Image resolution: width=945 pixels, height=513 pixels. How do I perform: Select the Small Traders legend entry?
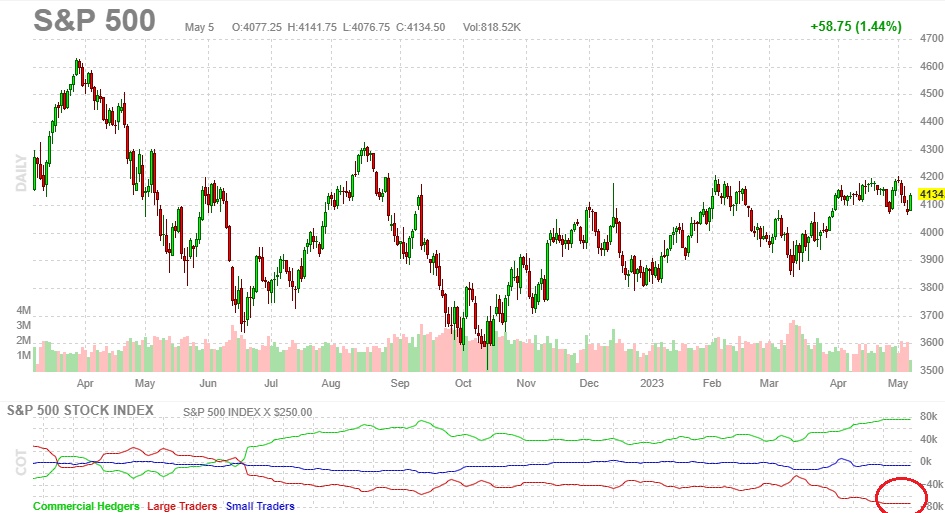coord(260,506)
